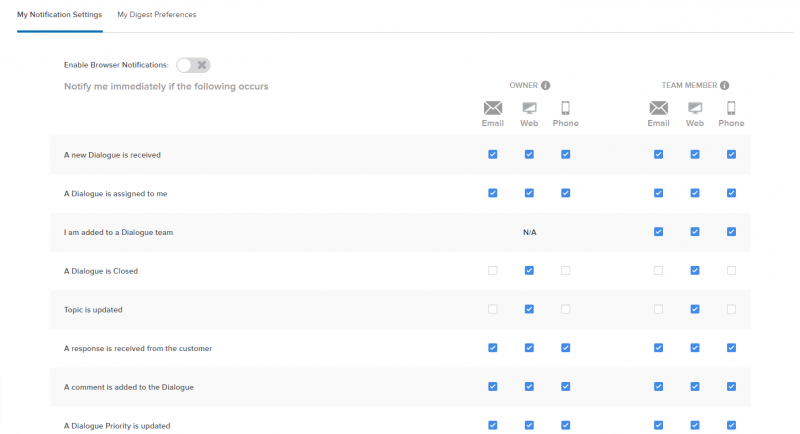The width and height of the screenshot is (800, 434).
Task: Enable the Browser Notifications toggle
Action: click(193, 65)
